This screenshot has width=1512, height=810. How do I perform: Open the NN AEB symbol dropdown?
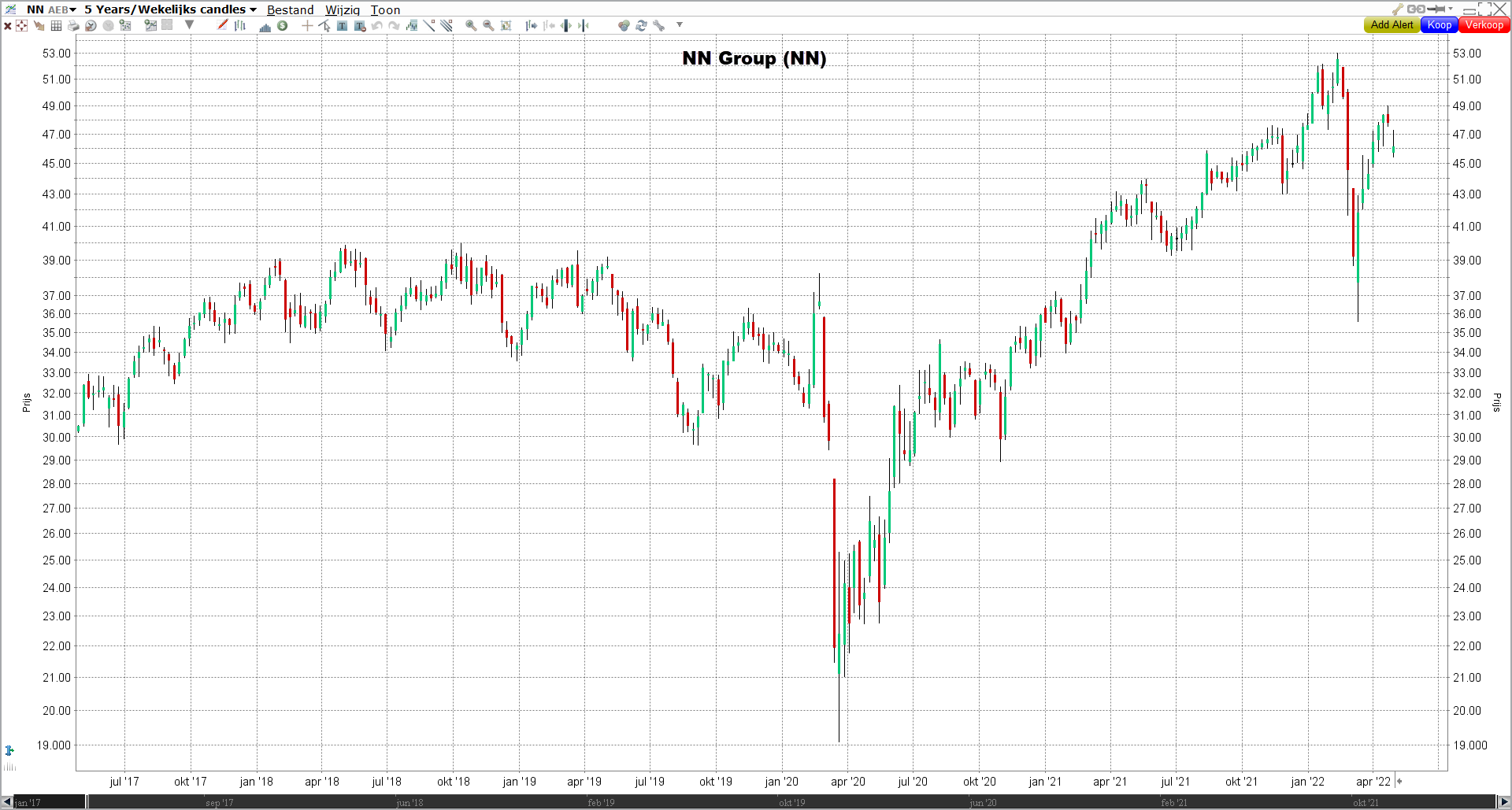pyautogui.click(x=51, y=9)
